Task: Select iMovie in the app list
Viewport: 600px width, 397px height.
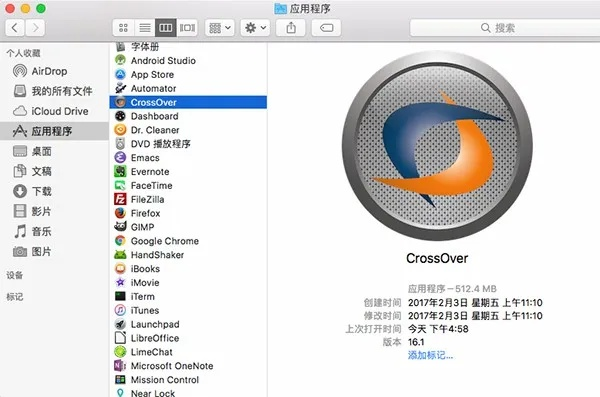Action: coord(188,283)
